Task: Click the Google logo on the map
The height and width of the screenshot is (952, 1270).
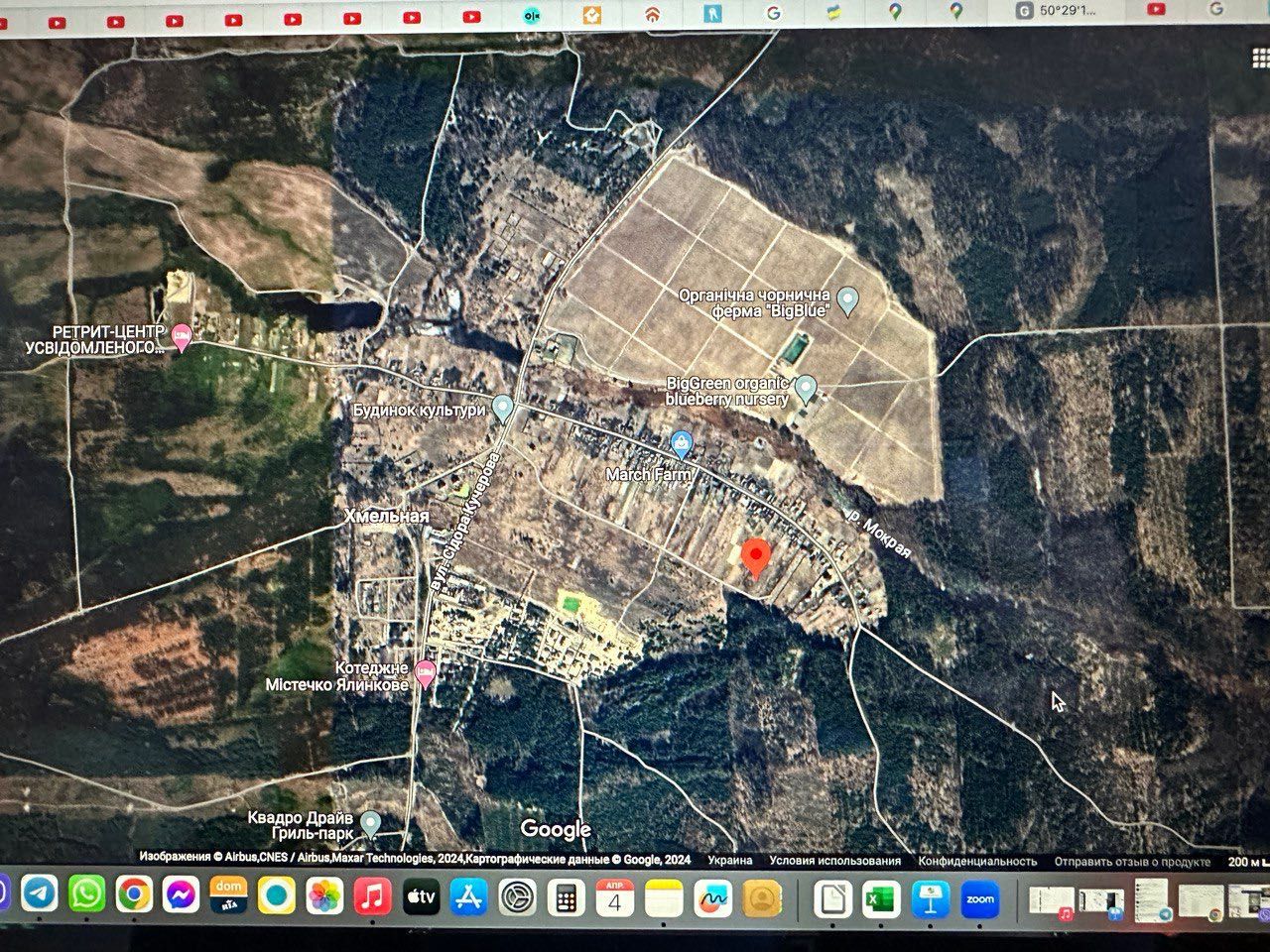Action: 556,829
